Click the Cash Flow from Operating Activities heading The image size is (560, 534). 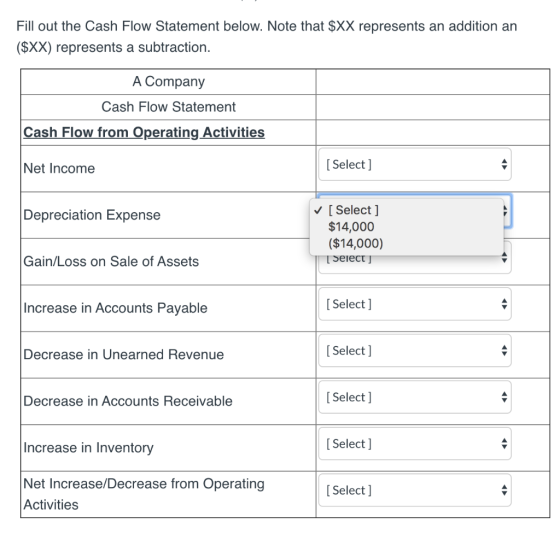pos(144,133)
